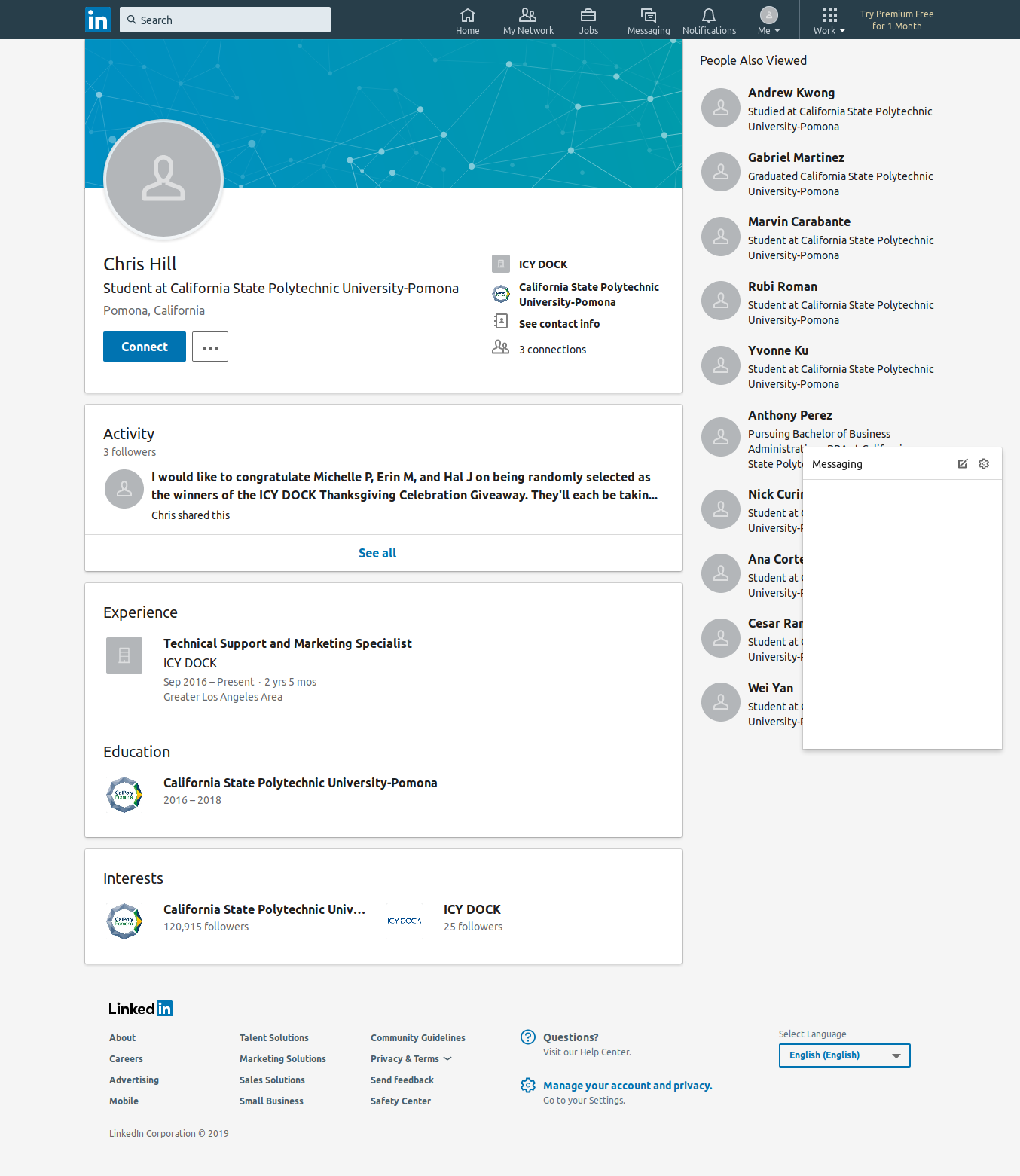The width and height of the screenshot is (1020, 1176).
Task: Open the Careers footer link
Action: click(x=126, y=1058)
